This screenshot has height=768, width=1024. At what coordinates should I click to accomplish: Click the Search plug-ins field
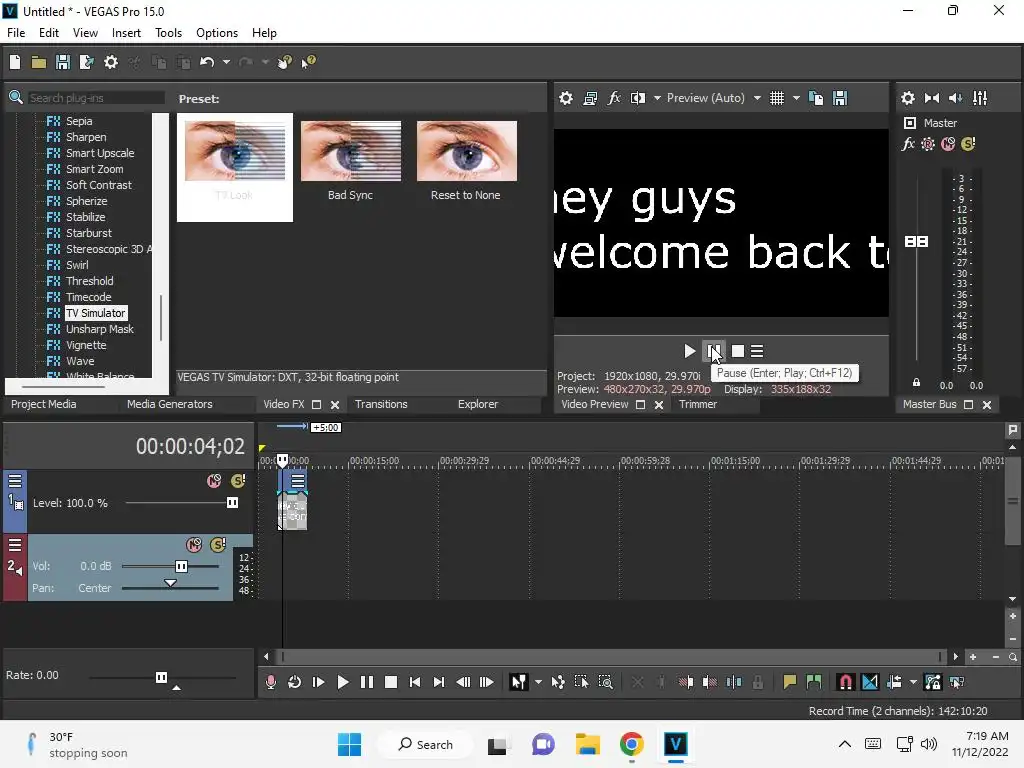[x=96, y=98]
